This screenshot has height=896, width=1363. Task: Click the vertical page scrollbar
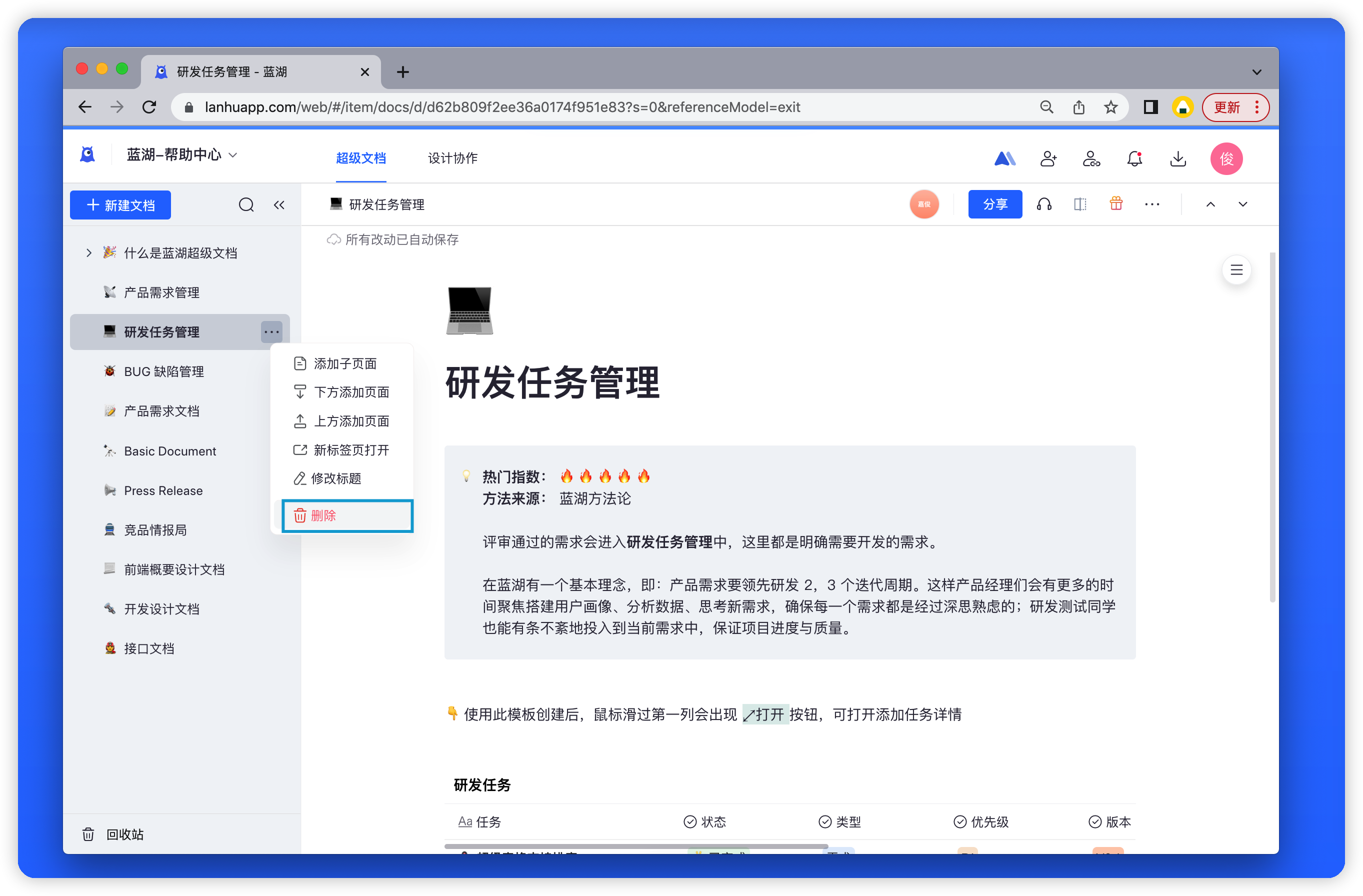point(1272,426)
